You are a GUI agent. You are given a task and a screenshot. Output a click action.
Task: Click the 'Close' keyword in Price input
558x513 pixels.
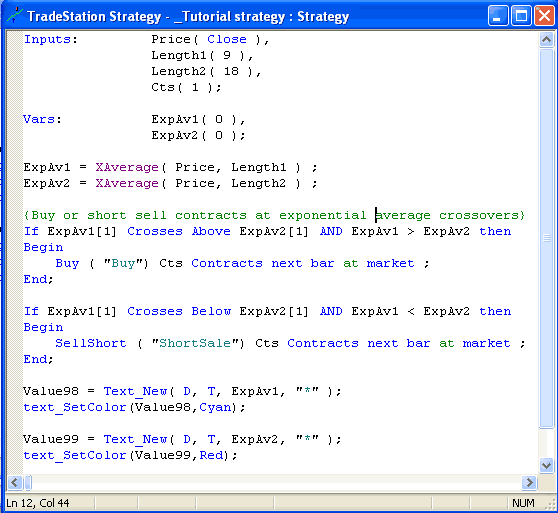click(x=227, y=39)
